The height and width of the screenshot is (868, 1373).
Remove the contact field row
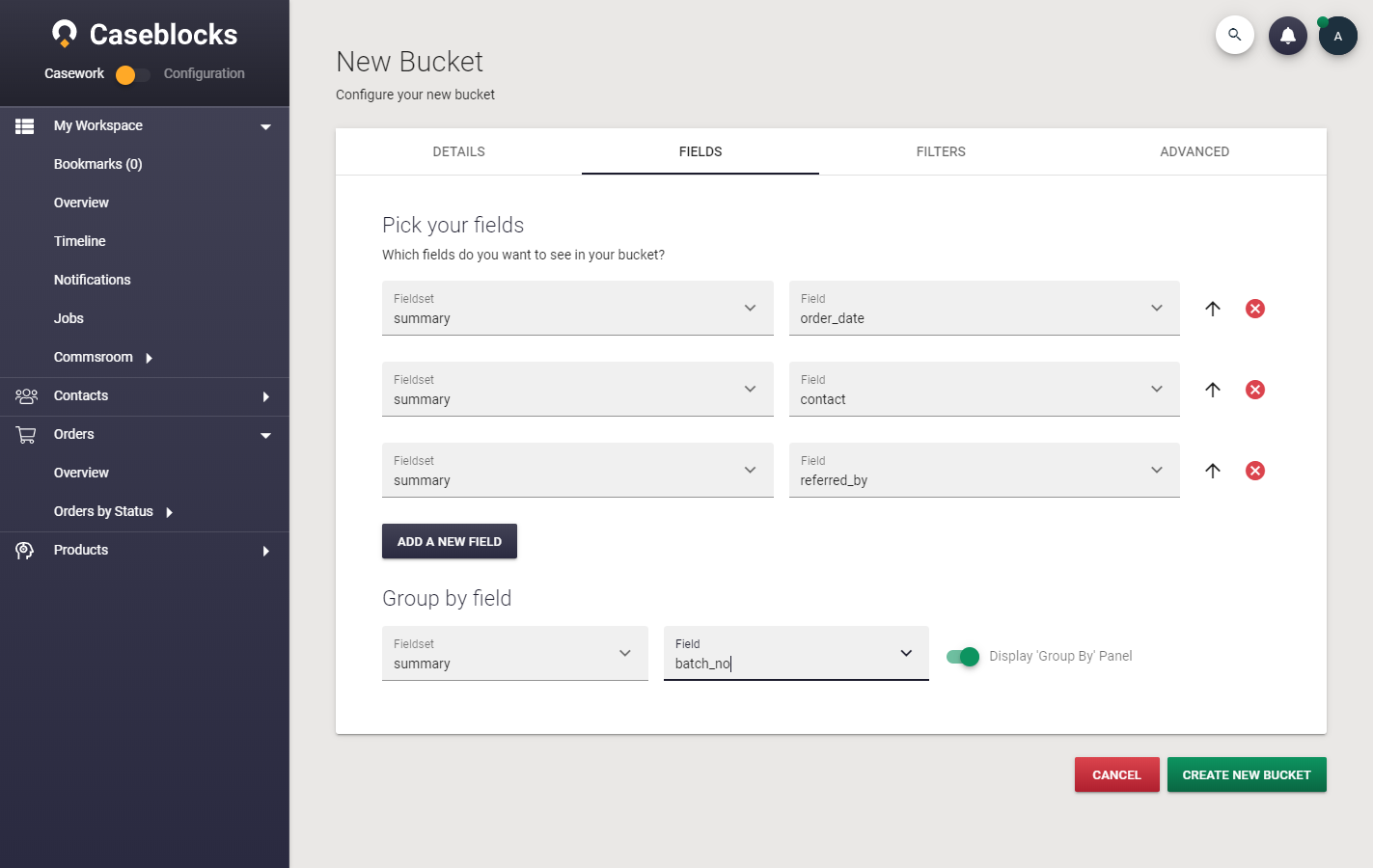(1255, 390)
